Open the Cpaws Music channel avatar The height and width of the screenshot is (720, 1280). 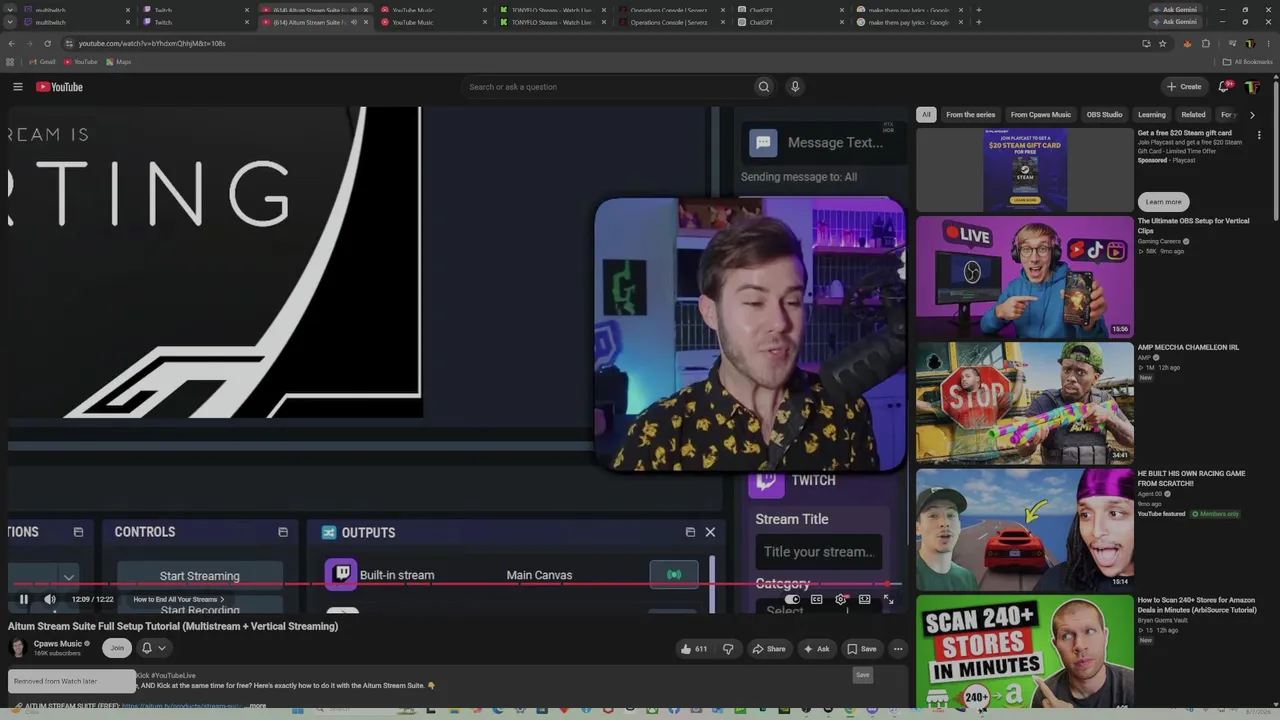(x=18, y=647)
